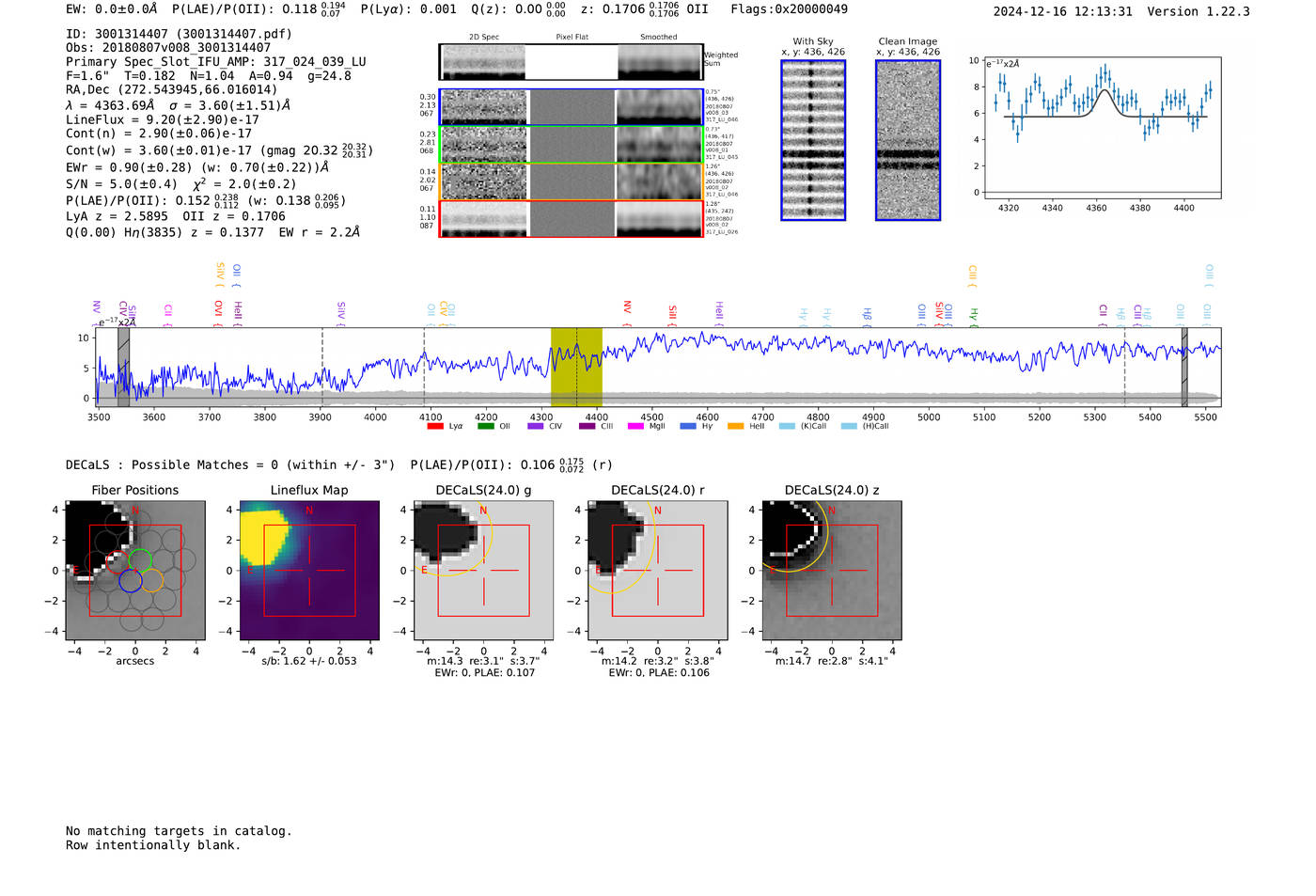Click the gray hatched region near 5460 Å
This screenshot has height=896, width=1316.
[x=1184, y=367]
